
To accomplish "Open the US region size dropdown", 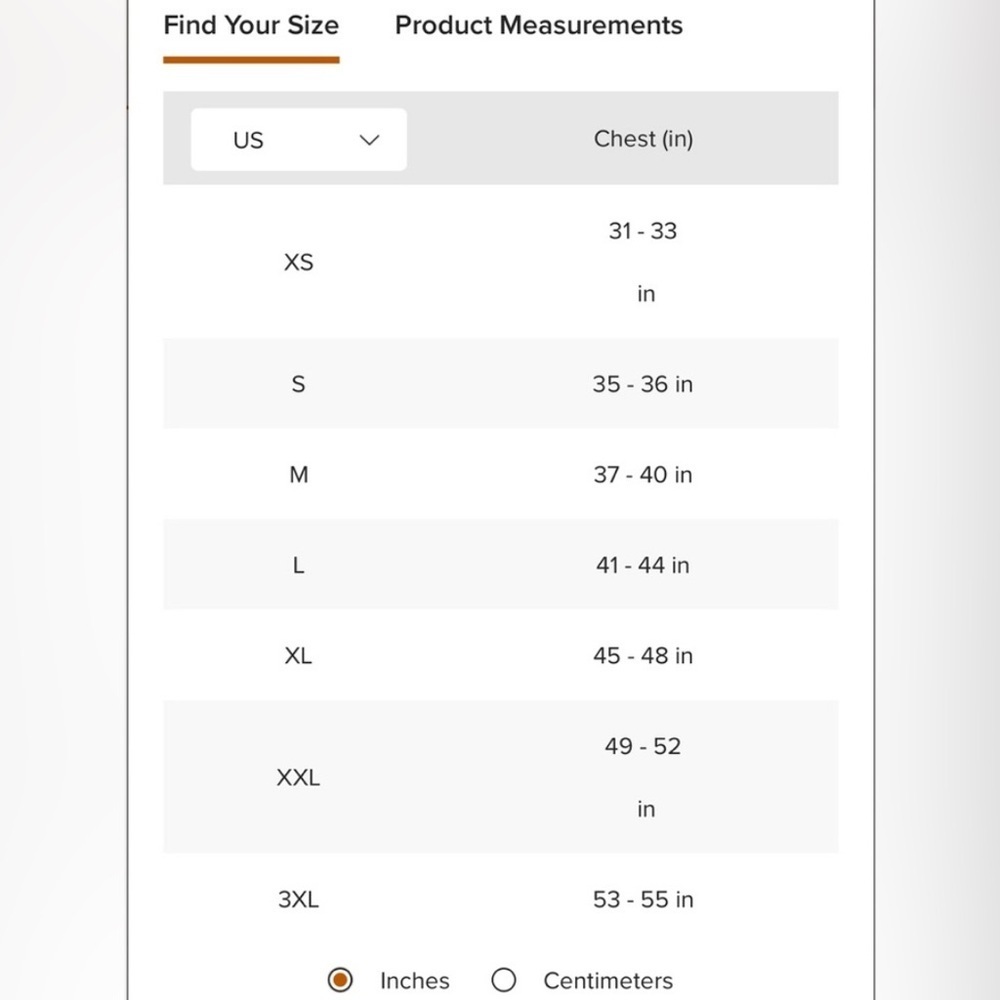I will coord(299,140).
